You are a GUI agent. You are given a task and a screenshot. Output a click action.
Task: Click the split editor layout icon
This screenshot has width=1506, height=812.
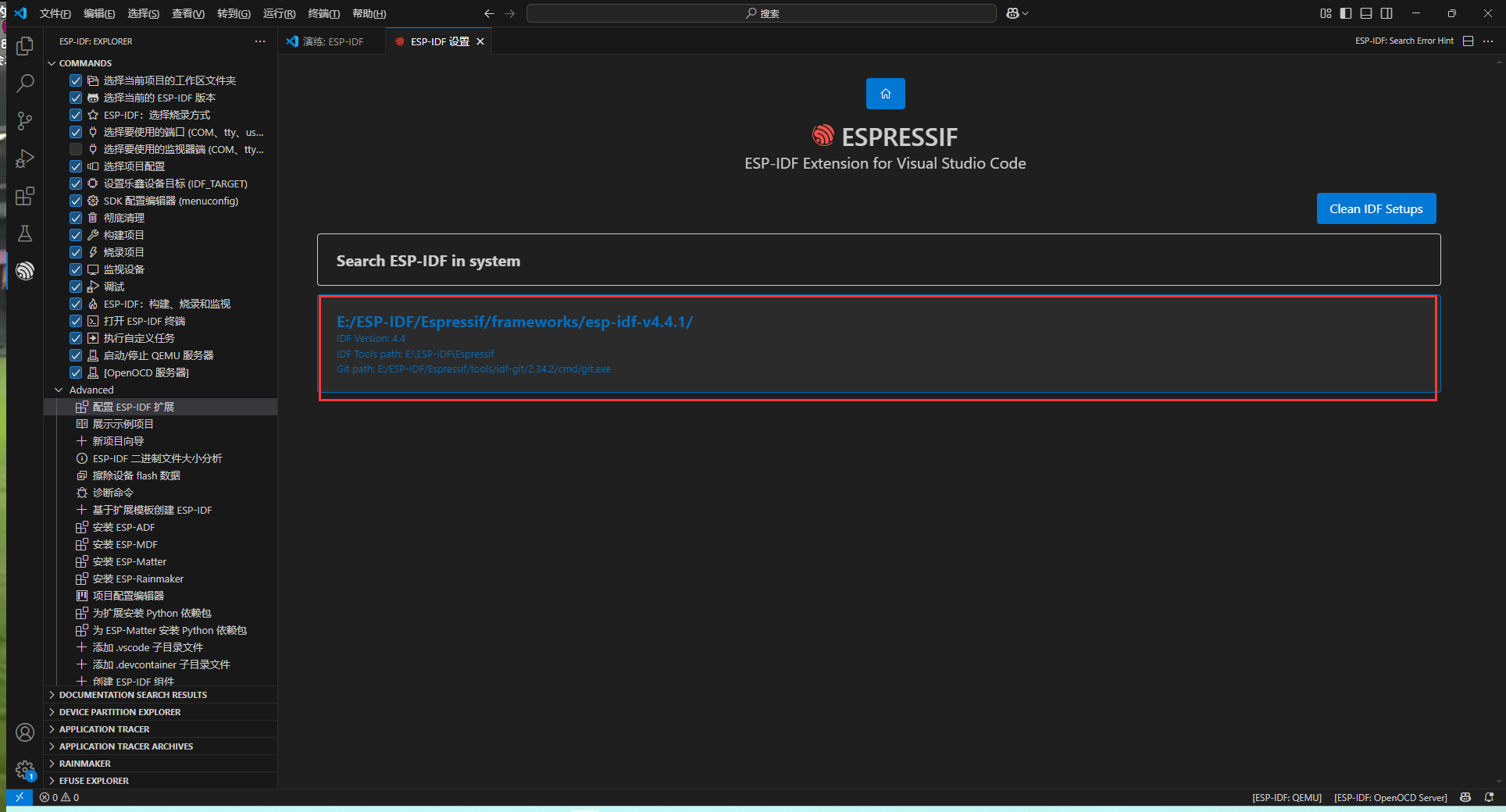click(1468, 41)
